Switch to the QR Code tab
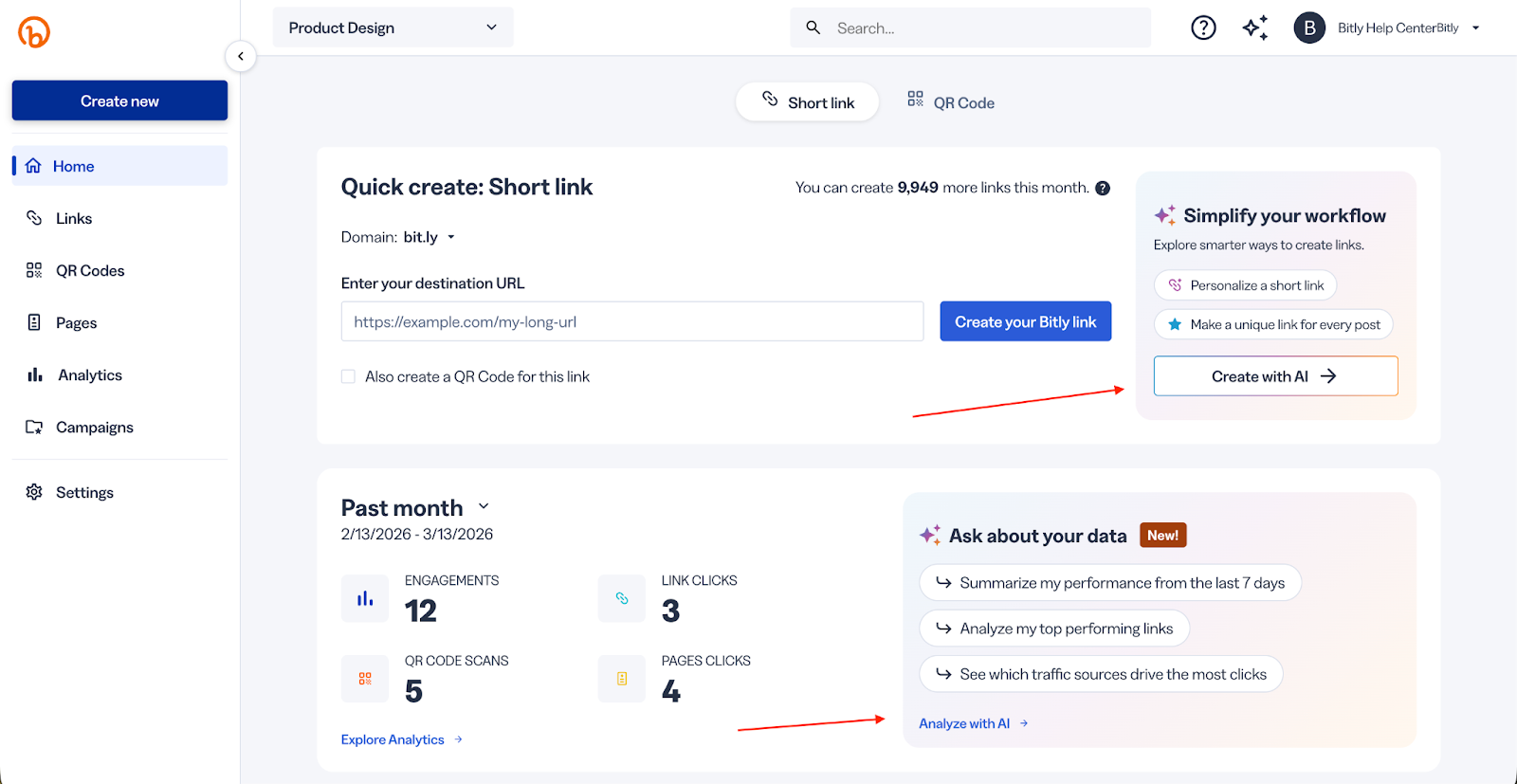This screenshot has width=1517, height=784. (x=951, y=102)
